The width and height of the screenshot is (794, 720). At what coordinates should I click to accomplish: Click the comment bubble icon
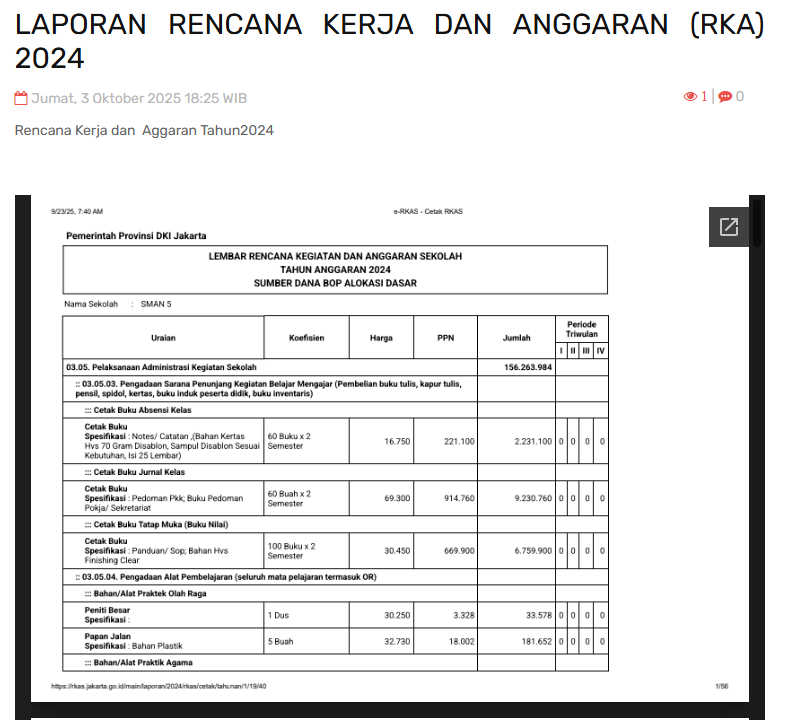tap(725, 97)
